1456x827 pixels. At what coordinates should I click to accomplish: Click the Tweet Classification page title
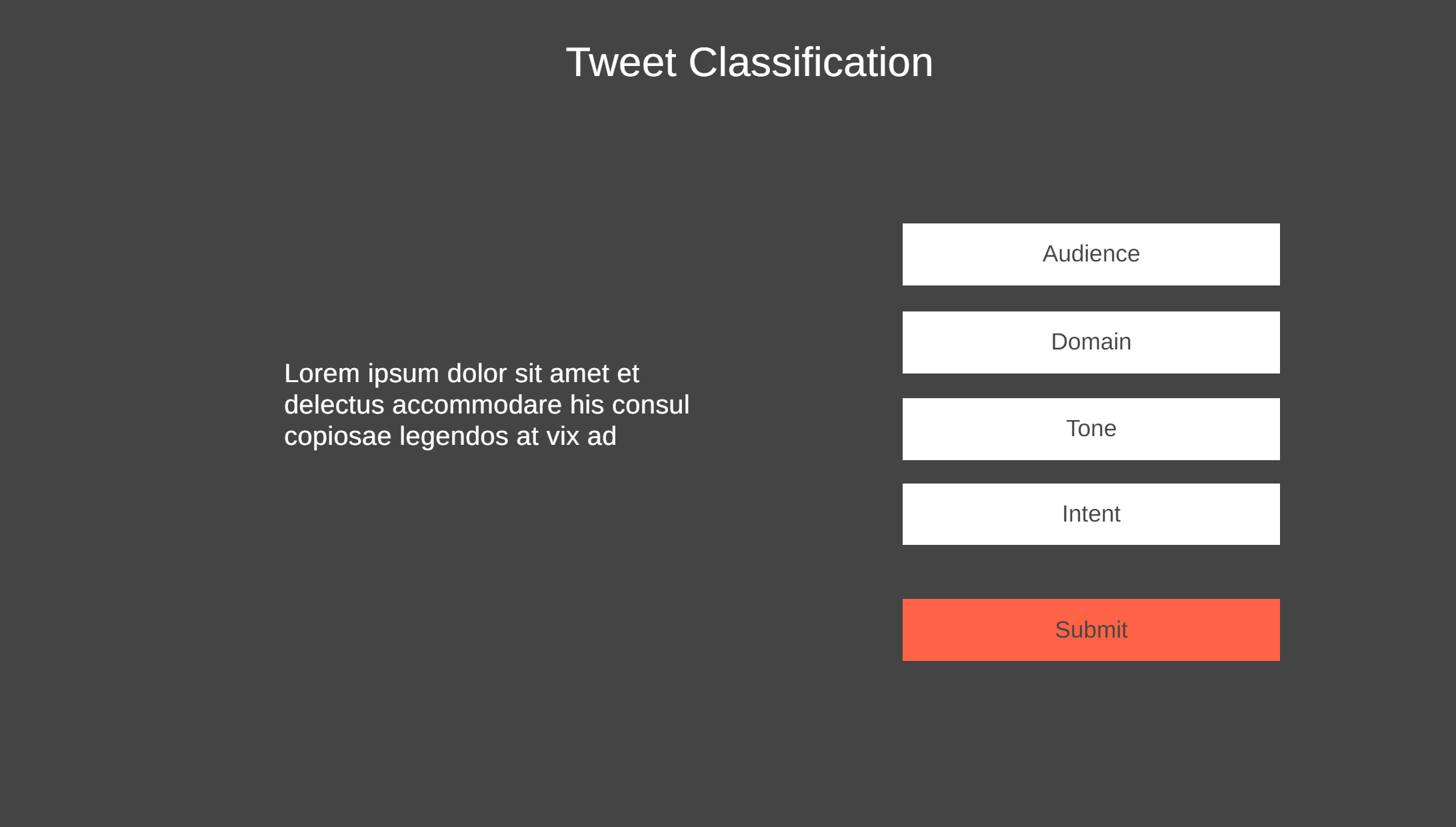click(749, 63)
